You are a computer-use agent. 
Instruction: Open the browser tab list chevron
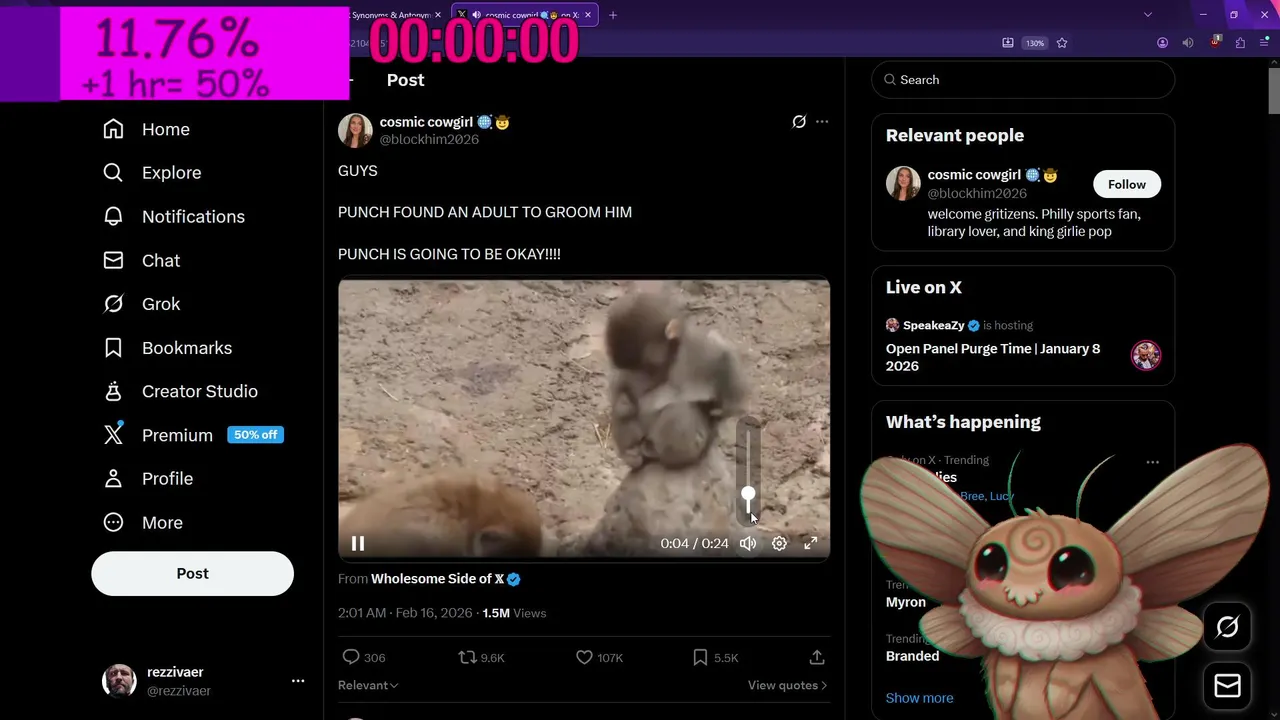pyautogui.click(x=1148, y=15)
